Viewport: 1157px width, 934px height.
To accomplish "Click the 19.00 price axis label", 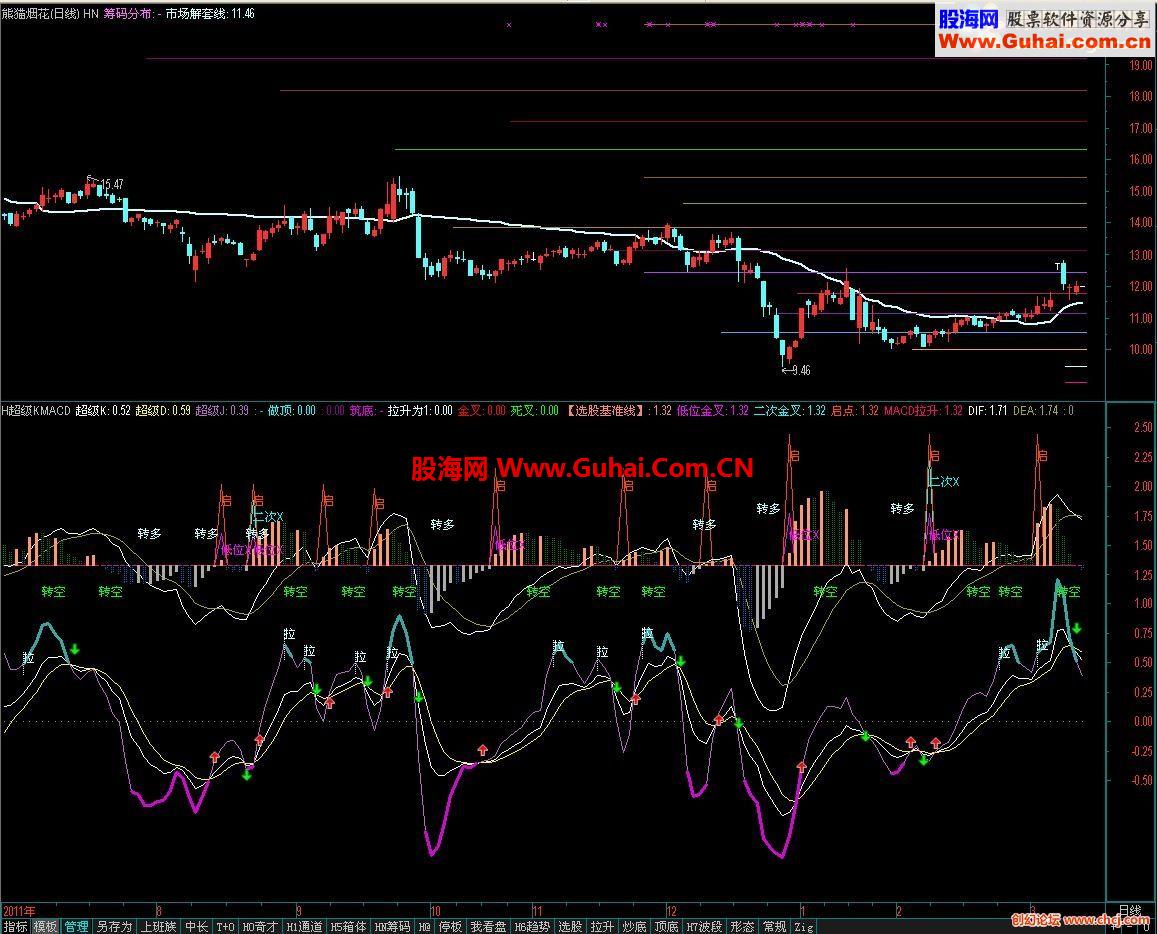I will [1140, 65].
